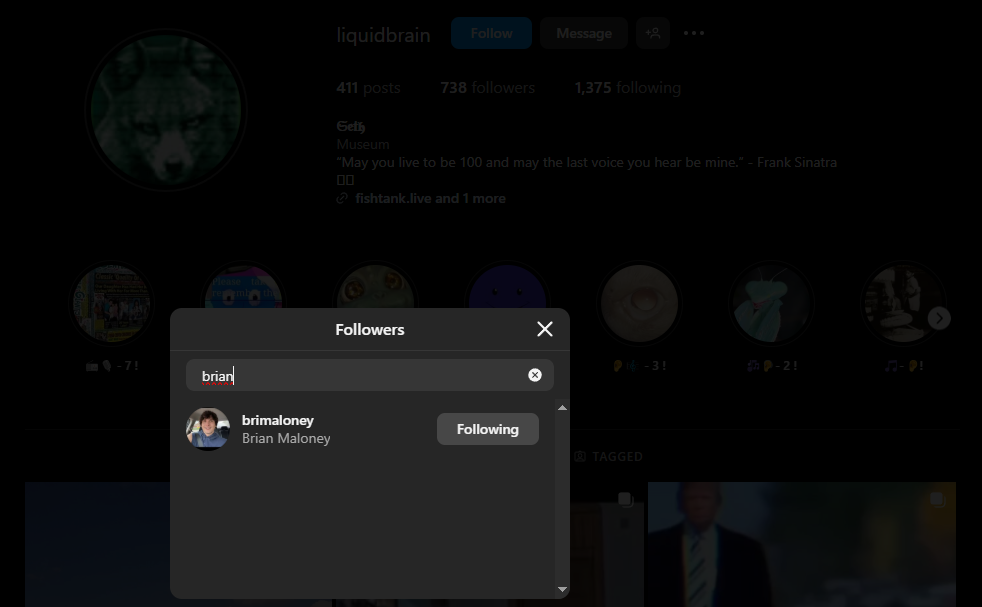Open the similar accounts suggestion icon
The width and height of the screenshot is (982, 607).
click(653, 33)
